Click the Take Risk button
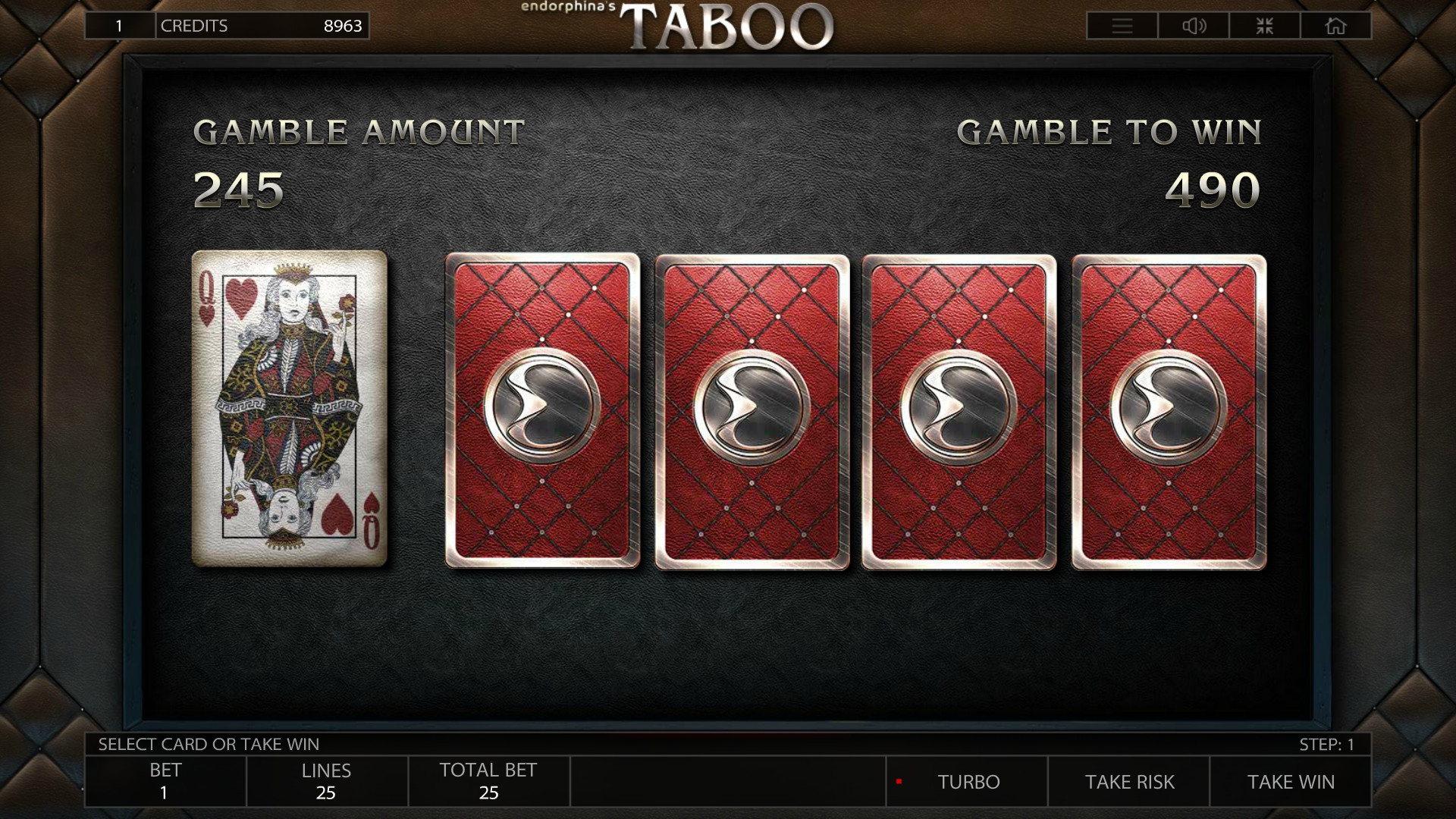 (x=1129, y=781)
